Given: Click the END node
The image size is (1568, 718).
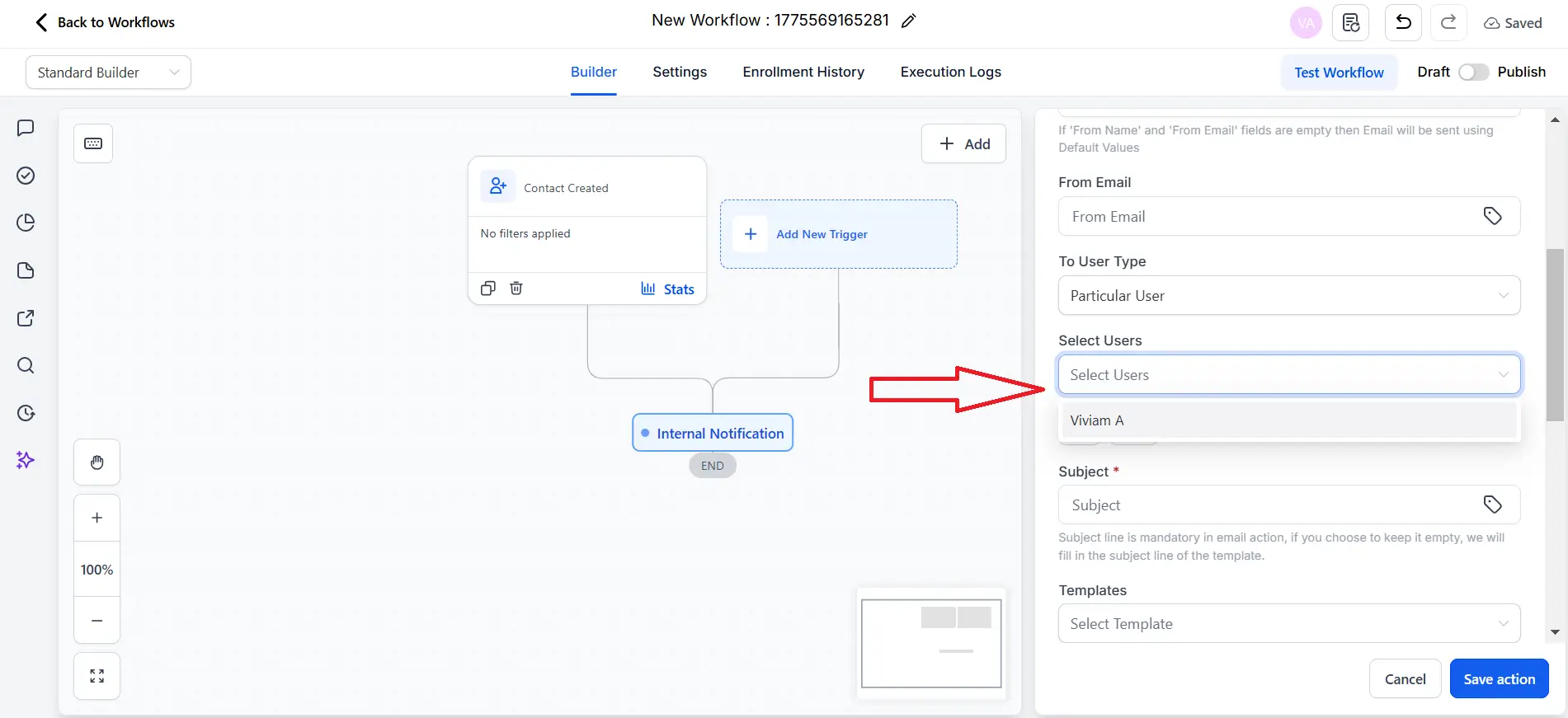Looking at the screenshot, I should (x=713, y=466).
